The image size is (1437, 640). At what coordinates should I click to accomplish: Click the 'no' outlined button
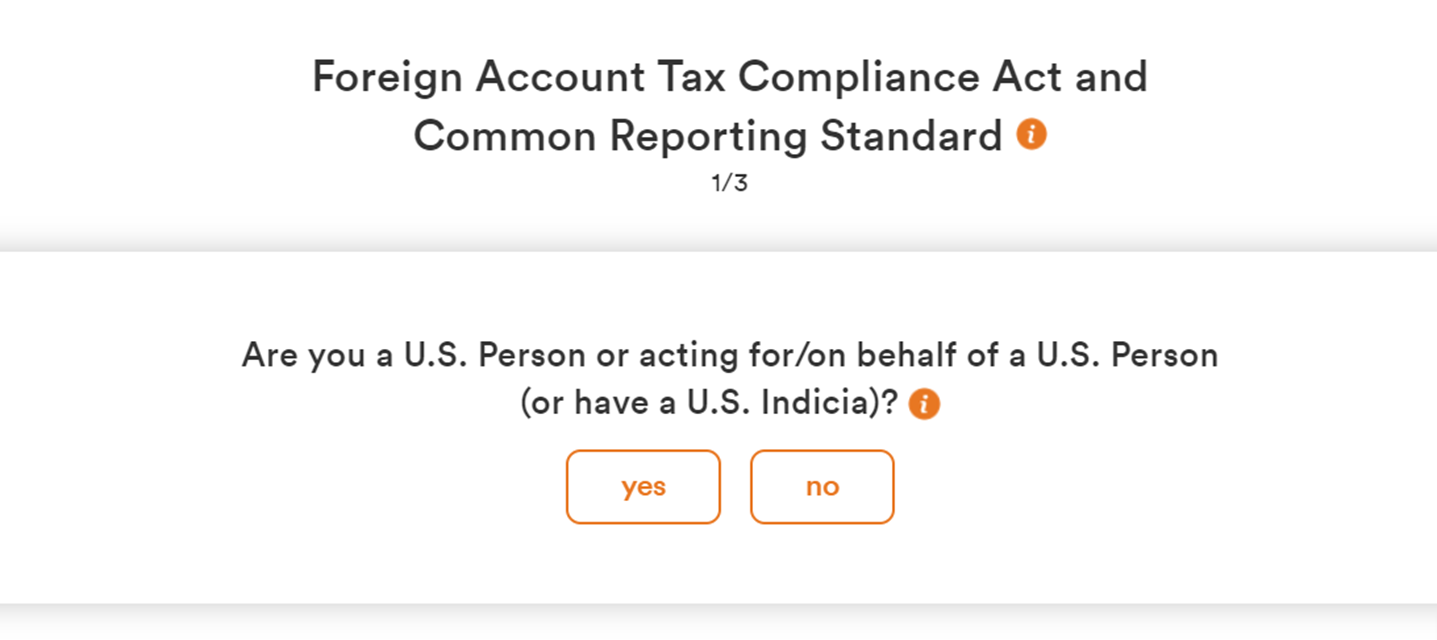[x=822, y=487]
